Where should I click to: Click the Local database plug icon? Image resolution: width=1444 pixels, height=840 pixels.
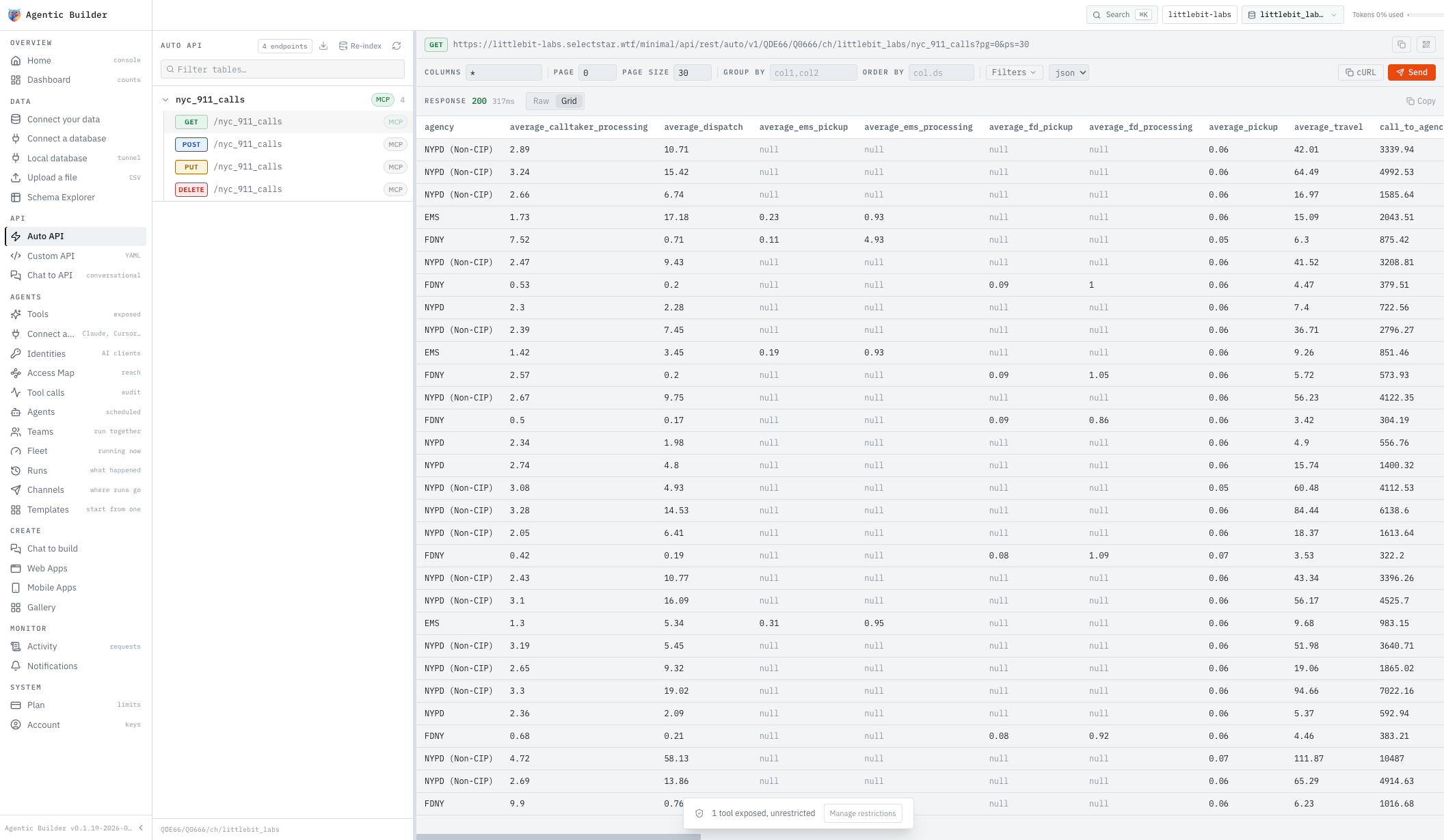click(x=16, y=158)
